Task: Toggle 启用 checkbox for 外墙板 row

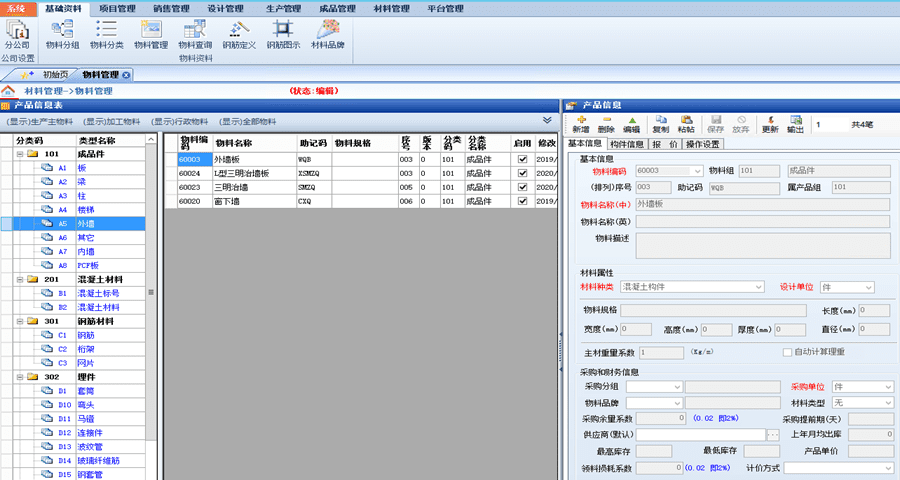Action: coord(522,159)
